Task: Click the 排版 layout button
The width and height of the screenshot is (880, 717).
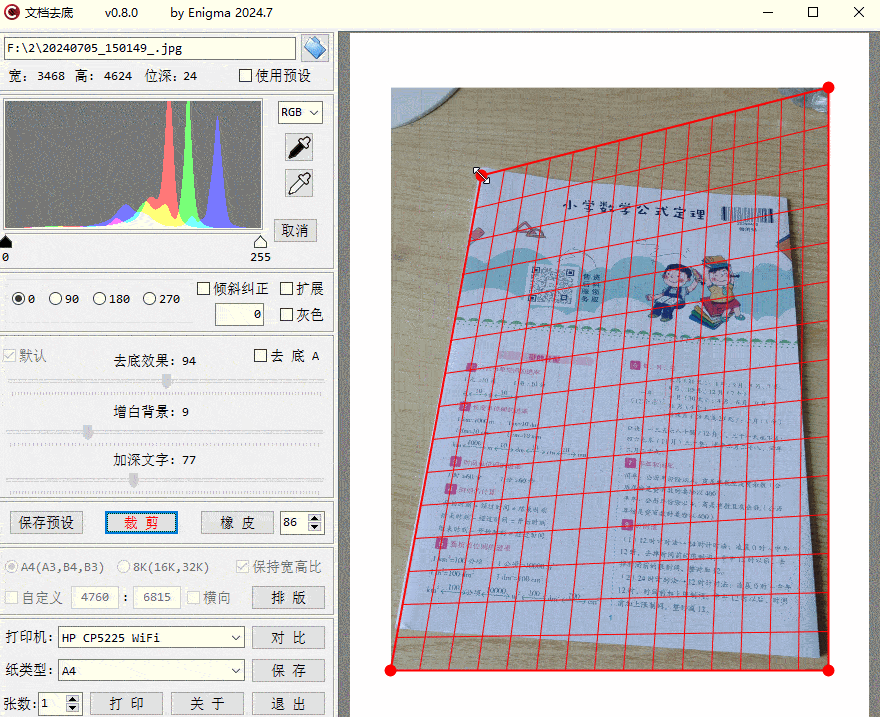Action: click(x=288, y=598)
